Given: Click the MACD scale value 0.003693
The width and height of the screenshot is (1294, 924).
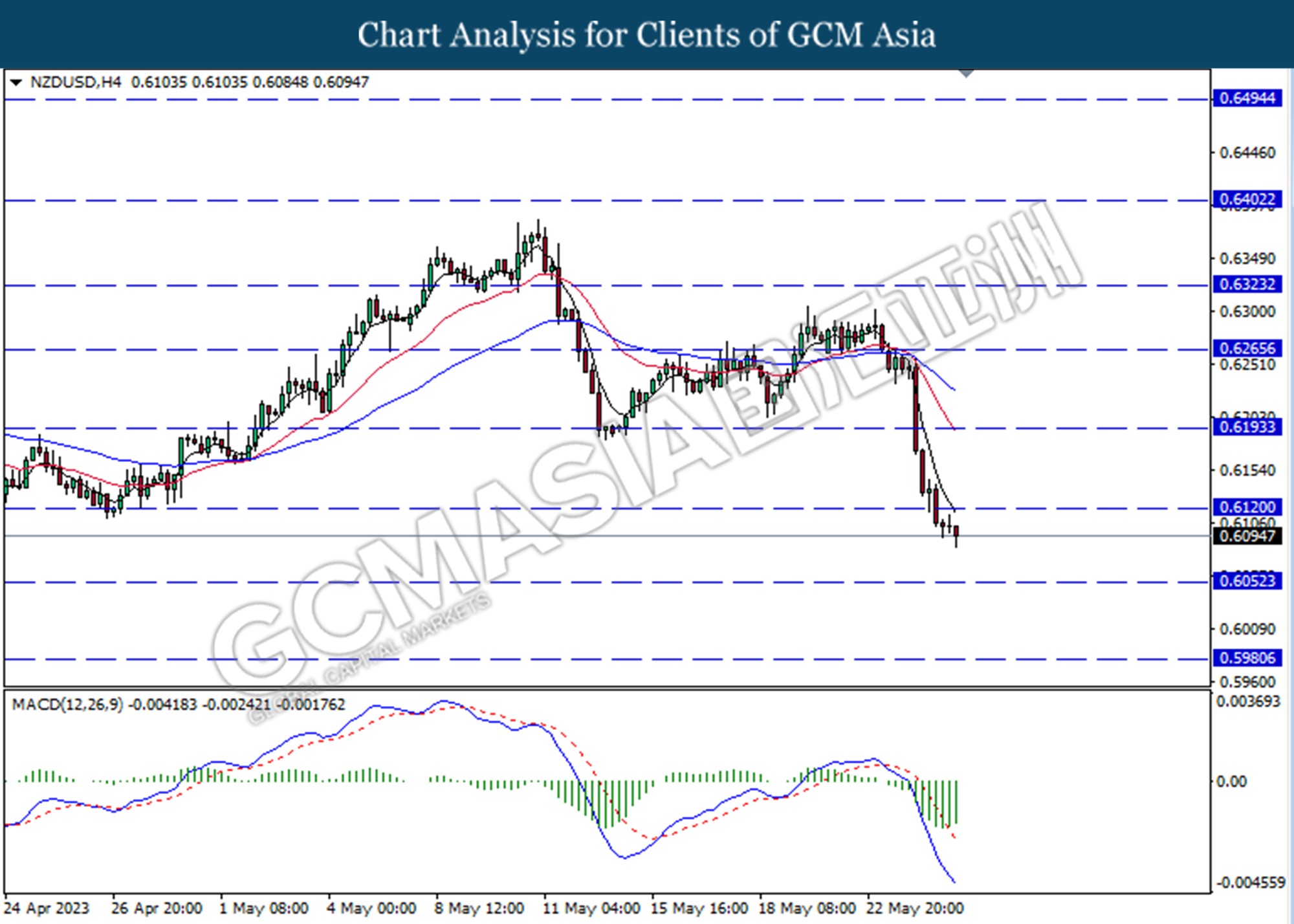Looking at the screenshot, I should [x=1248, y=701].
